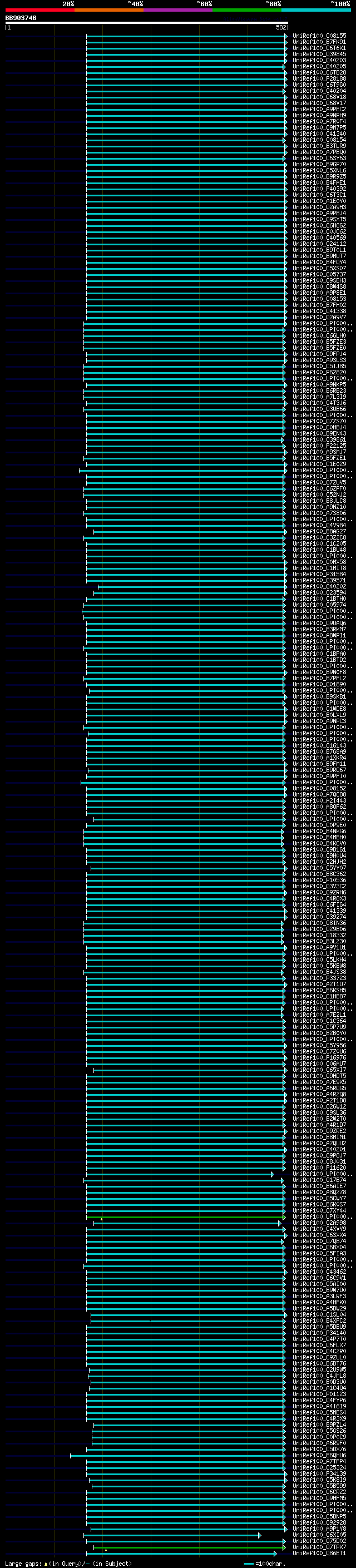Viewport: 356px width, 1568px height.
Task: Open hit UniRef100_C6TB28
Action: [x=319, y=73]
